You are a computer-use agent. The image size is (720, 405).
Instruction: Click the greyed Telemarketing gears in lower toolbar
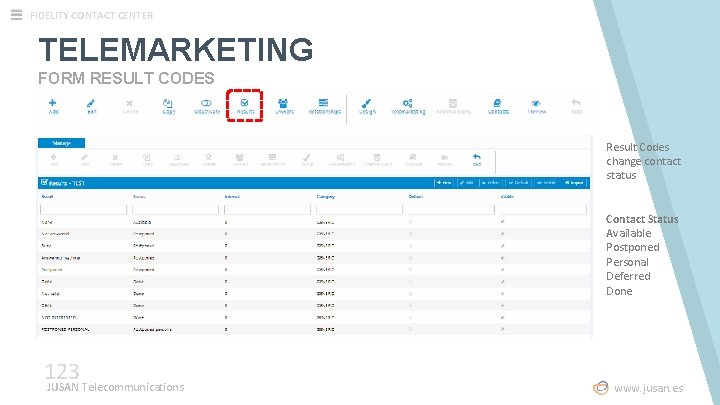point(341,159)
